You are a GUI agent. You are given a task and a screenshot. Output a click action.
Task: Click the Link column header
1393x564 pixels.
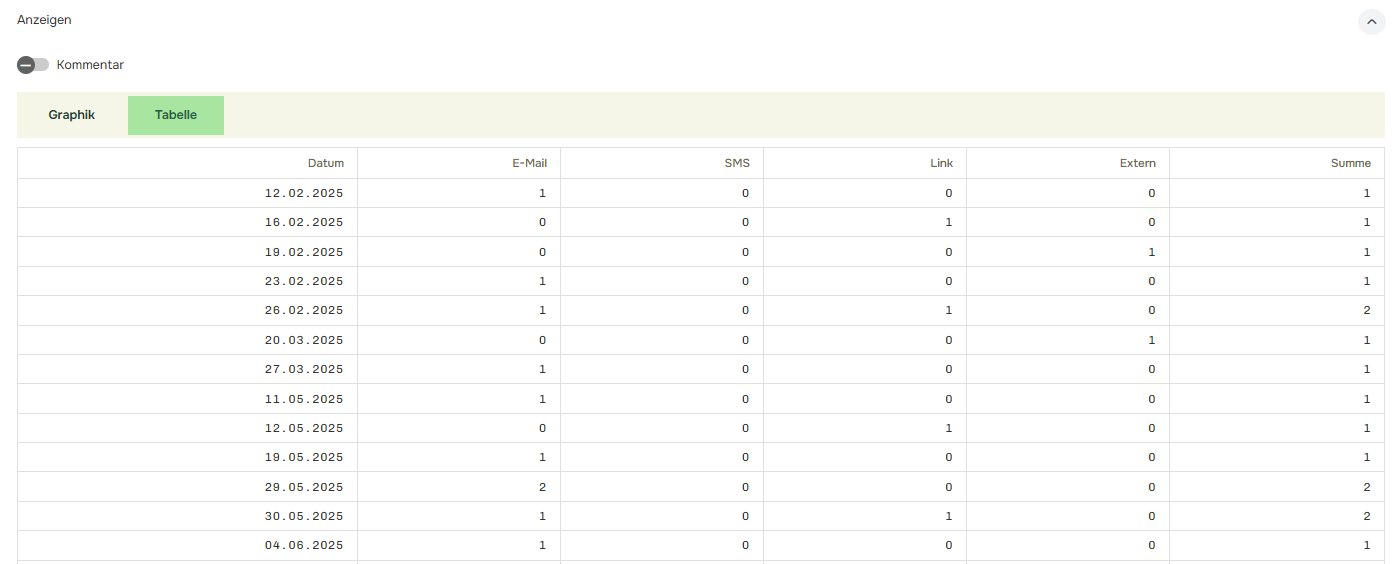point(941,163)
